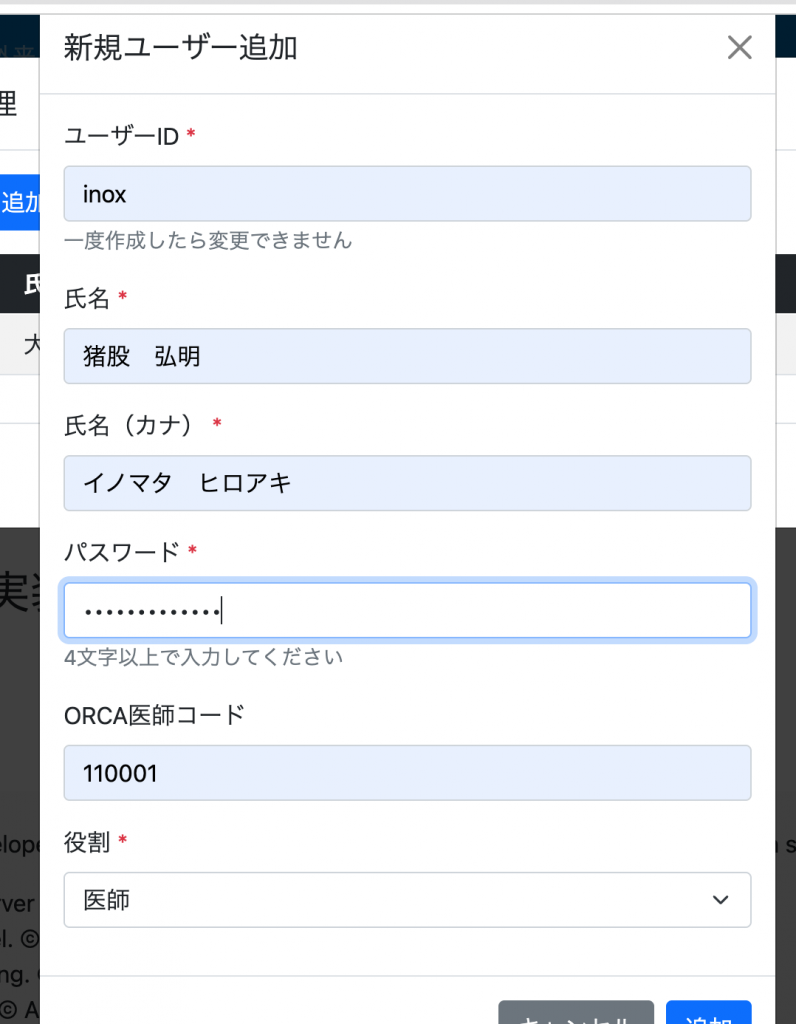Open the 役割 dropdown showing 医師
The height and width of the screenshot is (1024, 796).
[x=407, y=900]
